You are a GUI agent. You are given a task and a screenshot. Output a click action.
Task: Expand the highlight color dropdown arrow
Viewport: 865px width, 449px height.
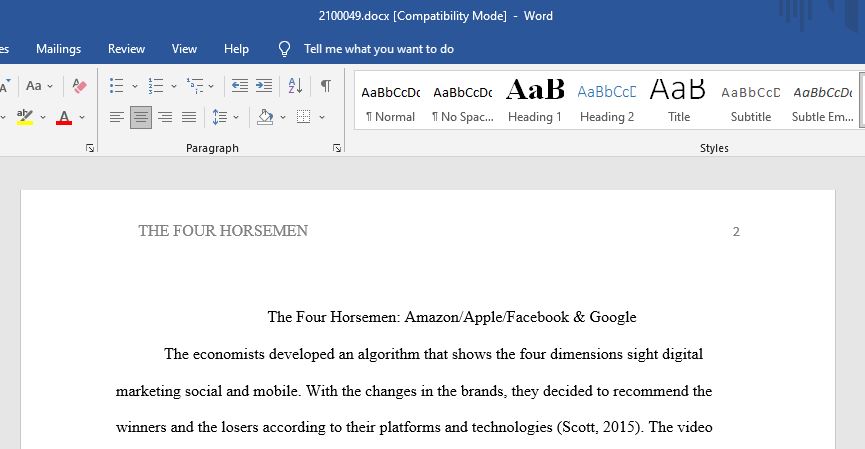pos(42,117)
